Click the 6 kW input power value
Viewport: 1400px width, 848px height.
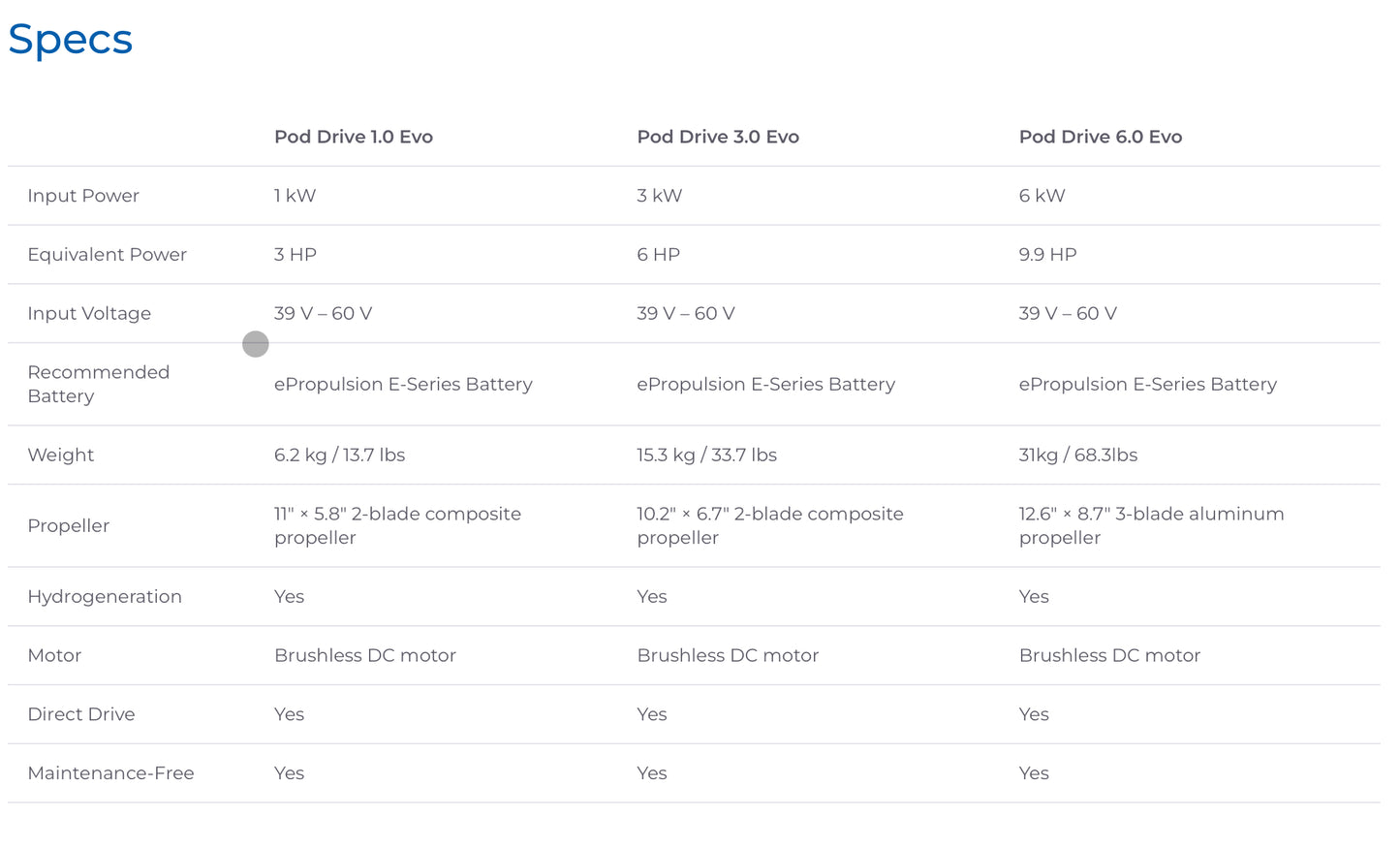point(1042,196)
